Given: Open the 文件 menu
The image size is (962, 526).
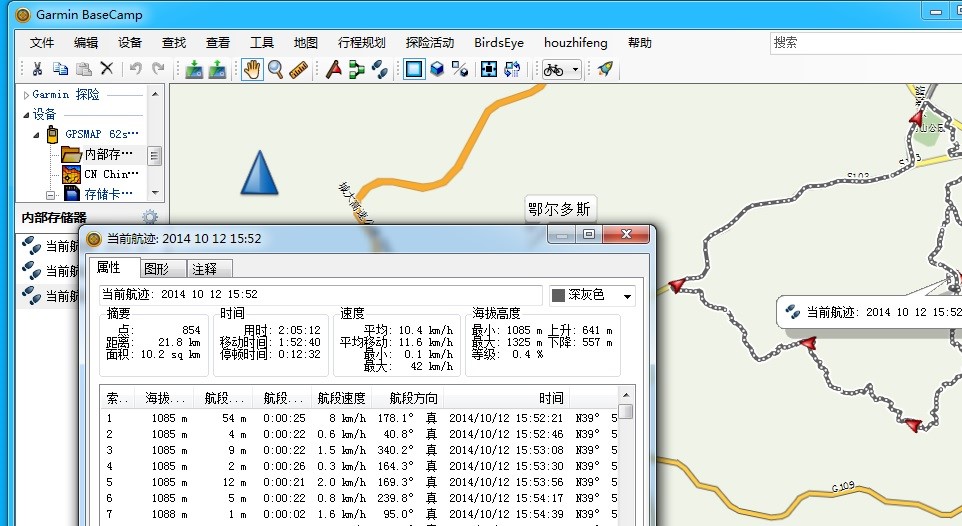Looking at the screenshot, I should (x=42, y=42).
